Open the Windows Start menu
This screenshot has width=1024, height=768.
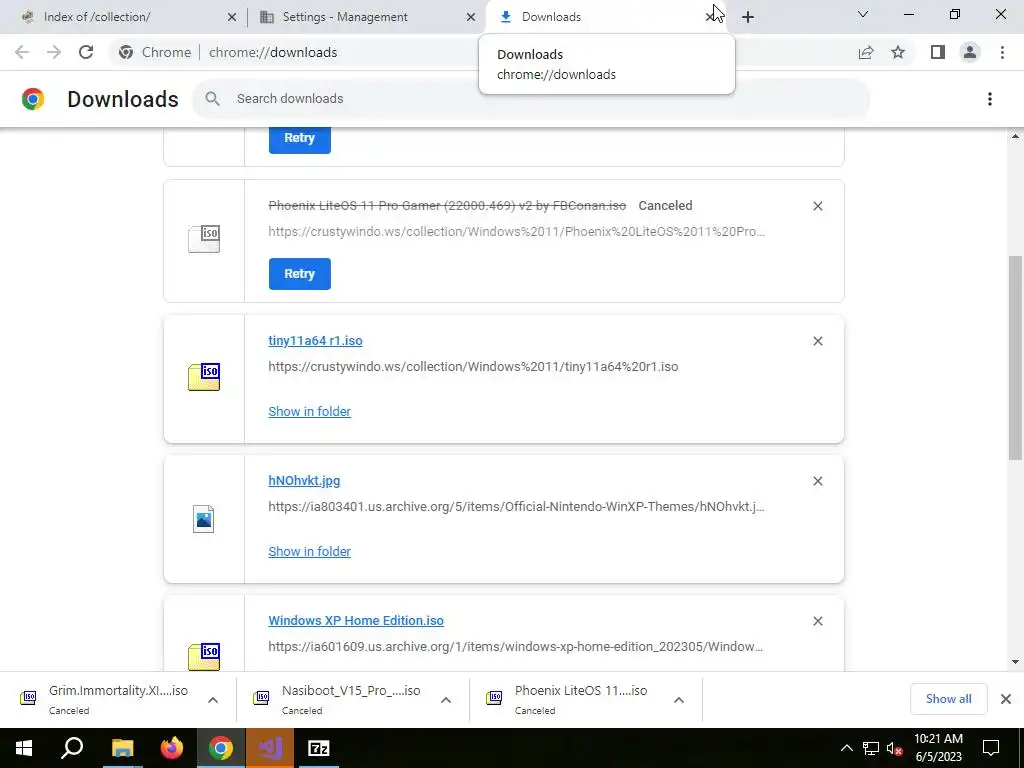coord(24,748)
